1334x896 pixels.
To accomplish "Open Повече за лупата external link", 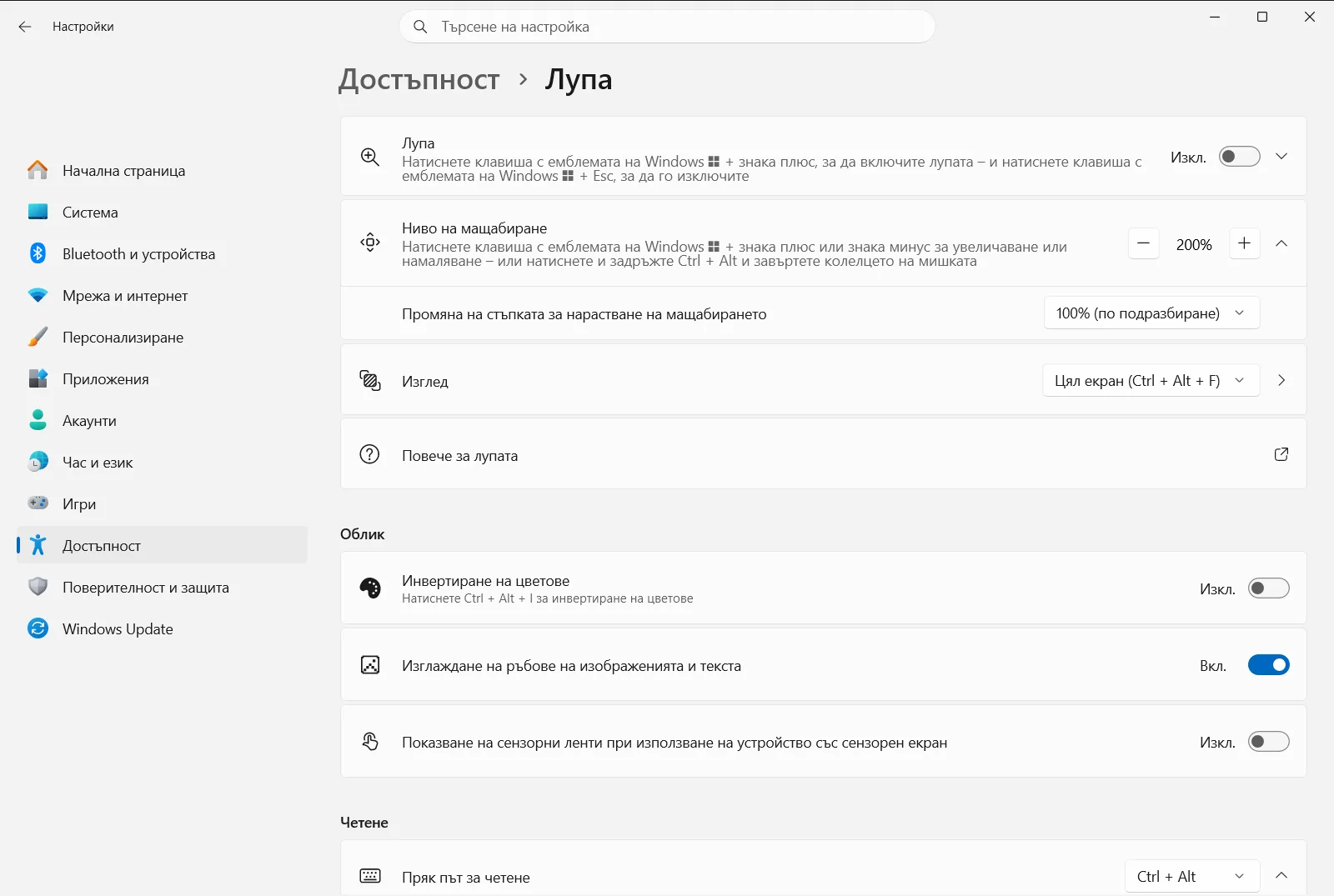I will tap(1281, 454).
